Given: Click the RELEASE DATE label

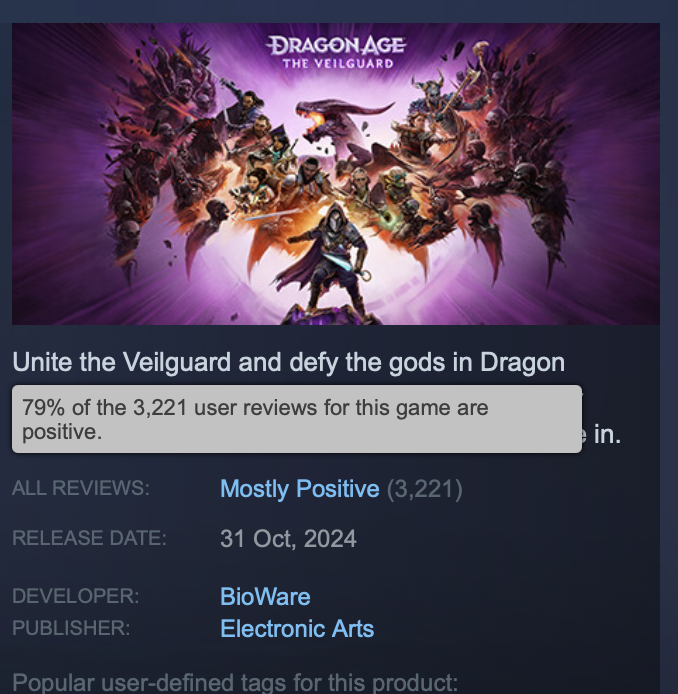Looking at the screenshot, I should 89,538.
